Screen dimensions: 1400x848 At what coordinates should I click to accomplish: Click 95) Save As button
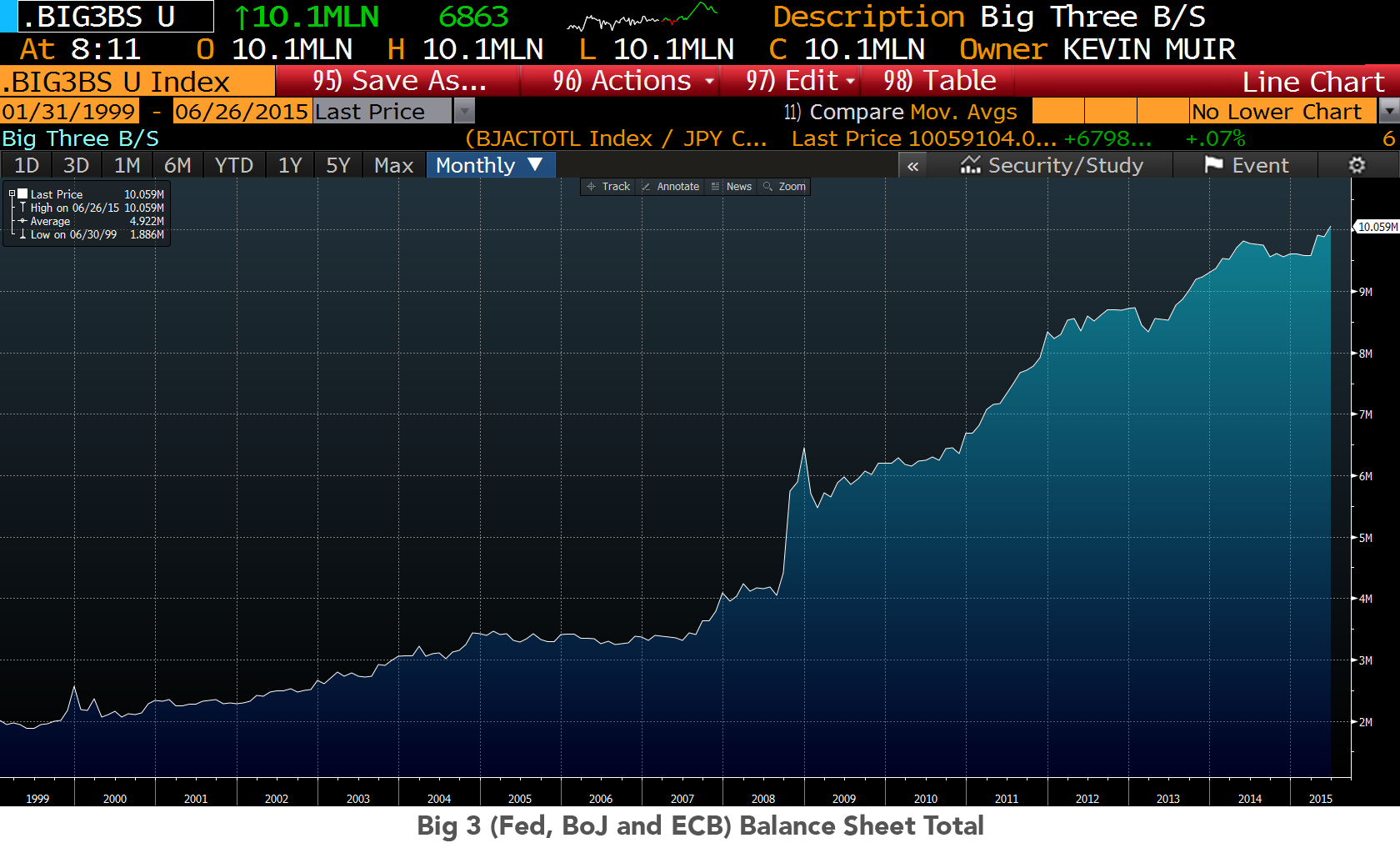(x=398, y=81)
